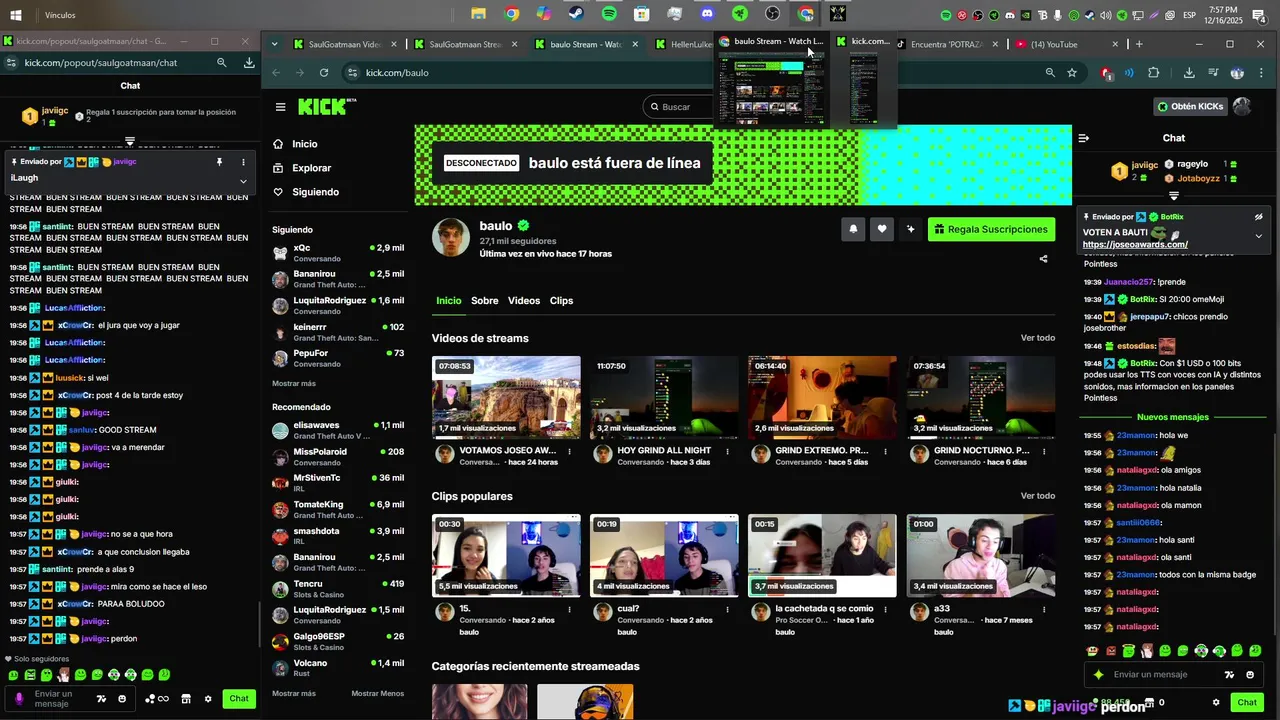This screenshot has width=1280, height=720.
Task: Send message with popout Chat button
Action: (x=238, y=699)
